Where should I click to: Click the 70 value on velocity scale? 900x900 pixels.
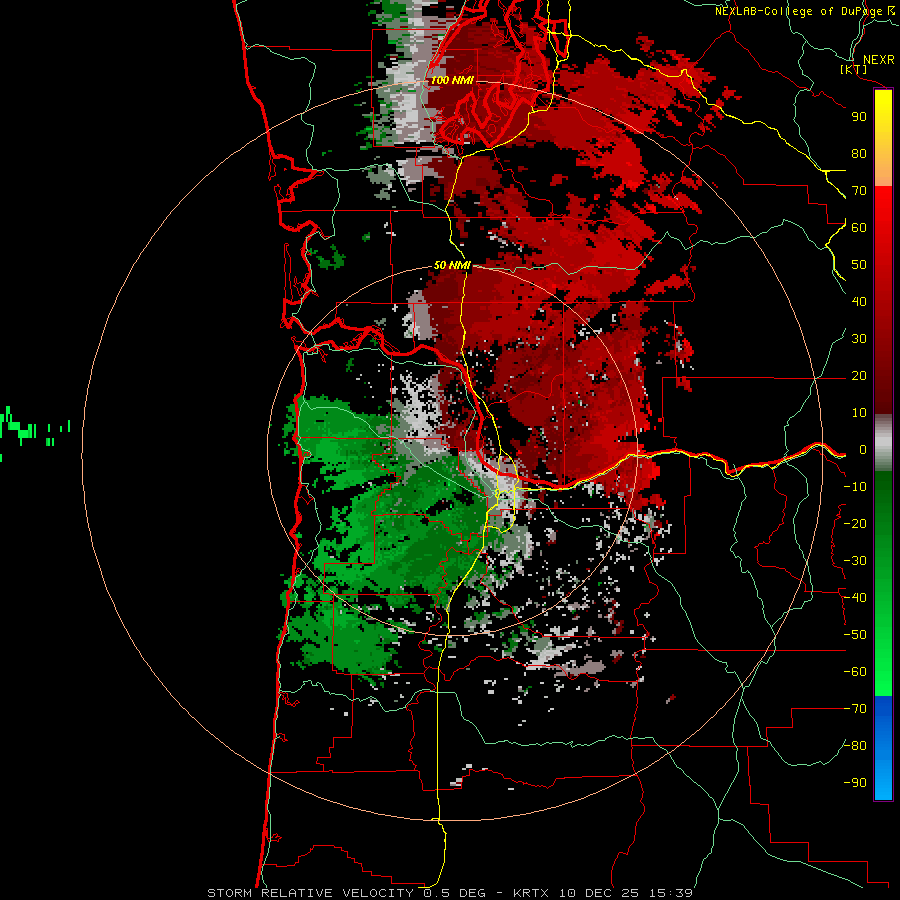pos(859,191)
